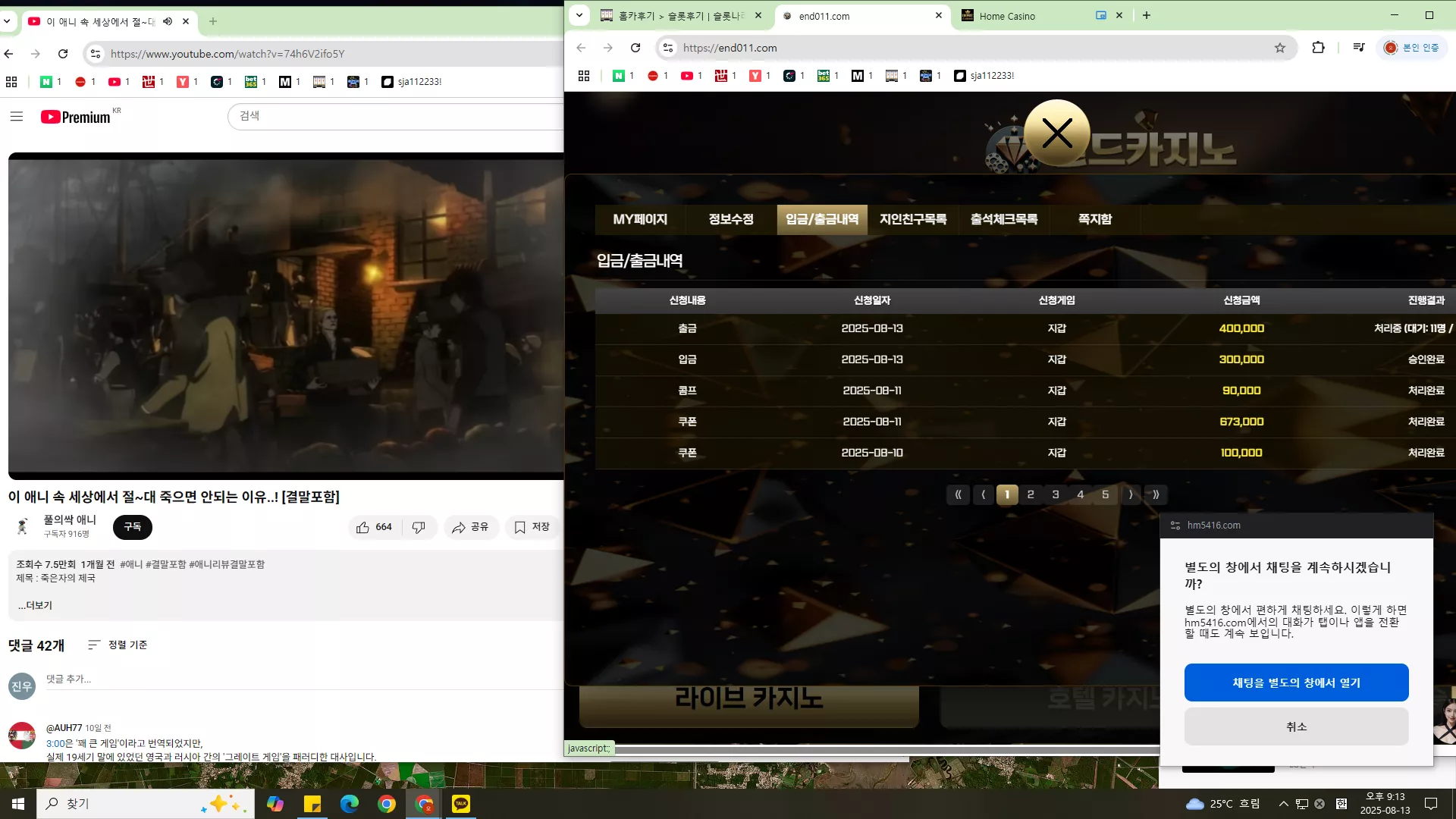Open sja112233! bookmark in casino window
The width and height of the screenshot is (1456, 819).
click(x=984, y=76)
